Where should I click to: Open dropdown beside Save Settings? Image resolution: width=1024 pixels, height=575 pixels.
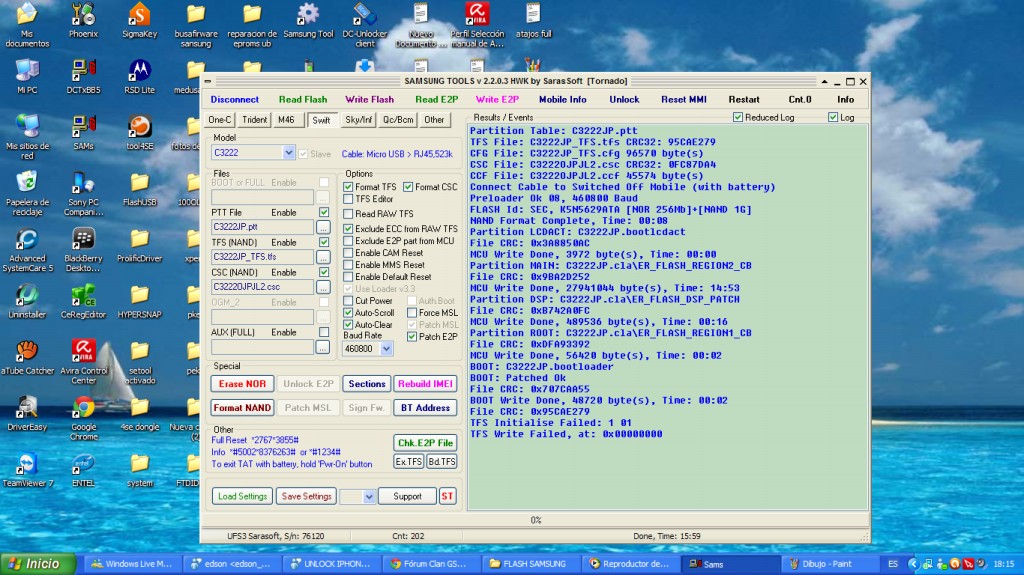[368, 497]
